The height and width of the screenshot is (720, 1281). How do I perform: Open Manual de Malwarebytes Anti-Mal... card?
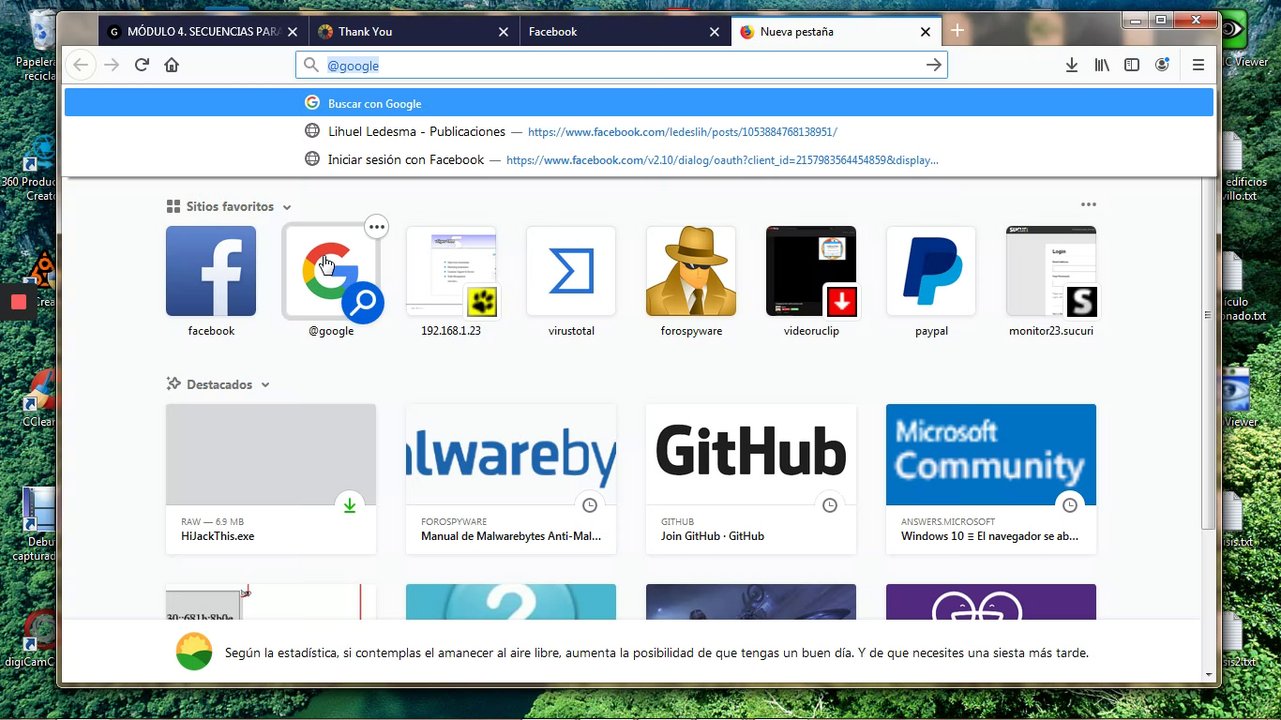[511, 479]
